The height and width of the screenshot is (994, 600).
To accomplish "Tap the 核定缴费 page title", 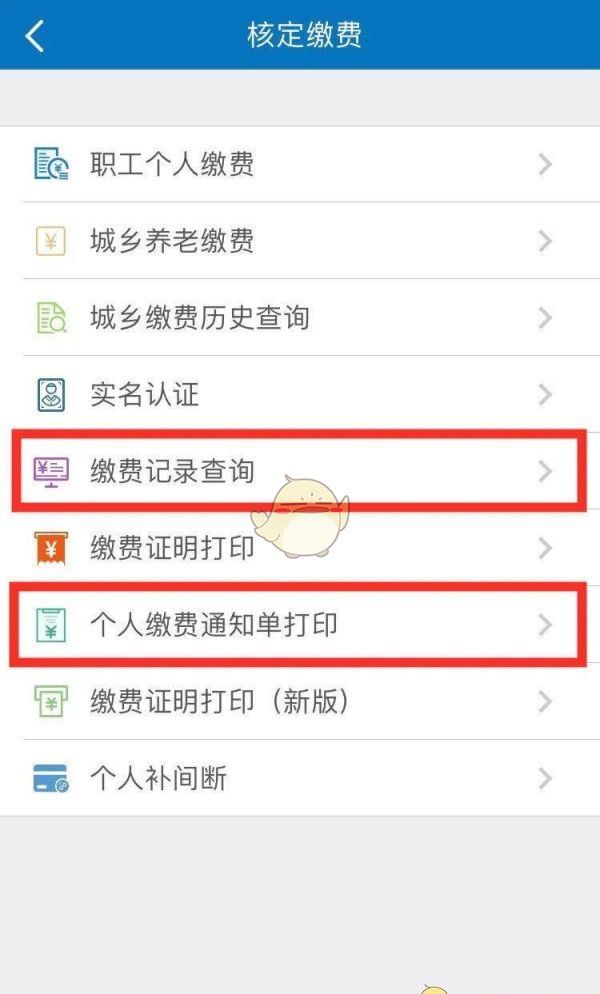I will pos(304,35).
